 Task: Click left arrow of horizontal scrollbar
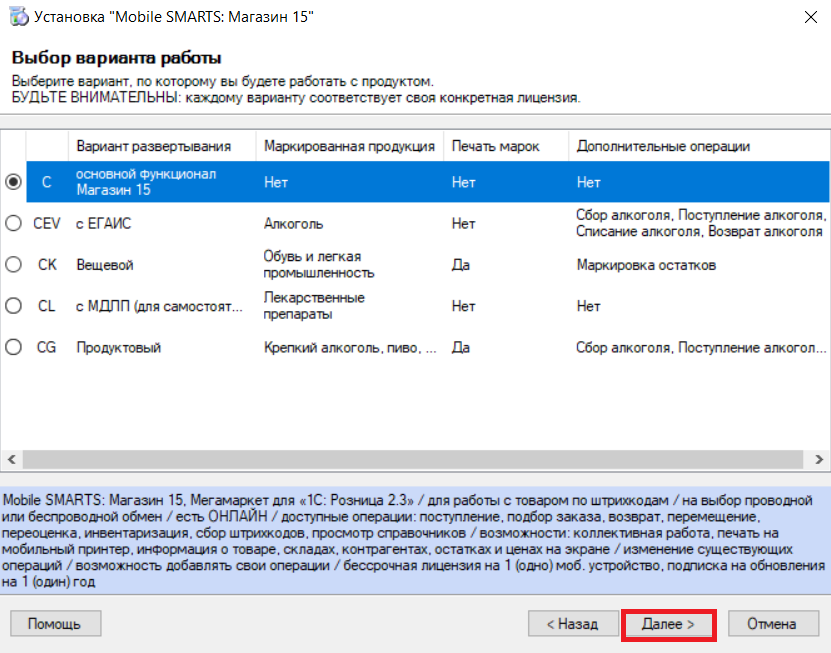[12, 459]
